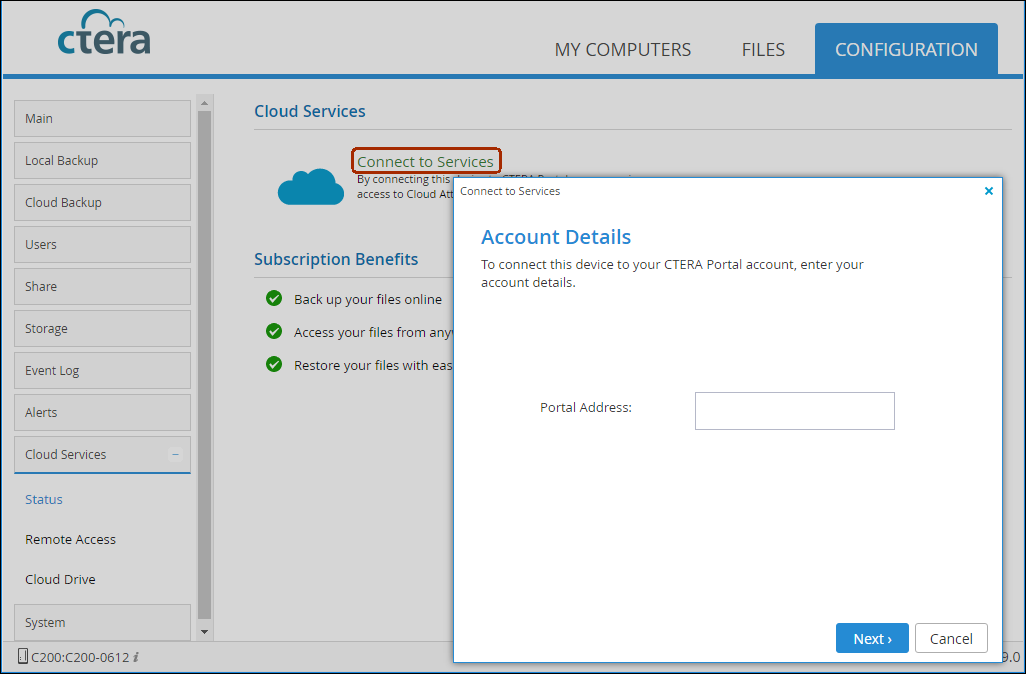The height and width of the screenshot is (674, 1026).
Task: Select Status under Cloud Services
Action: (x=44, y=499)
